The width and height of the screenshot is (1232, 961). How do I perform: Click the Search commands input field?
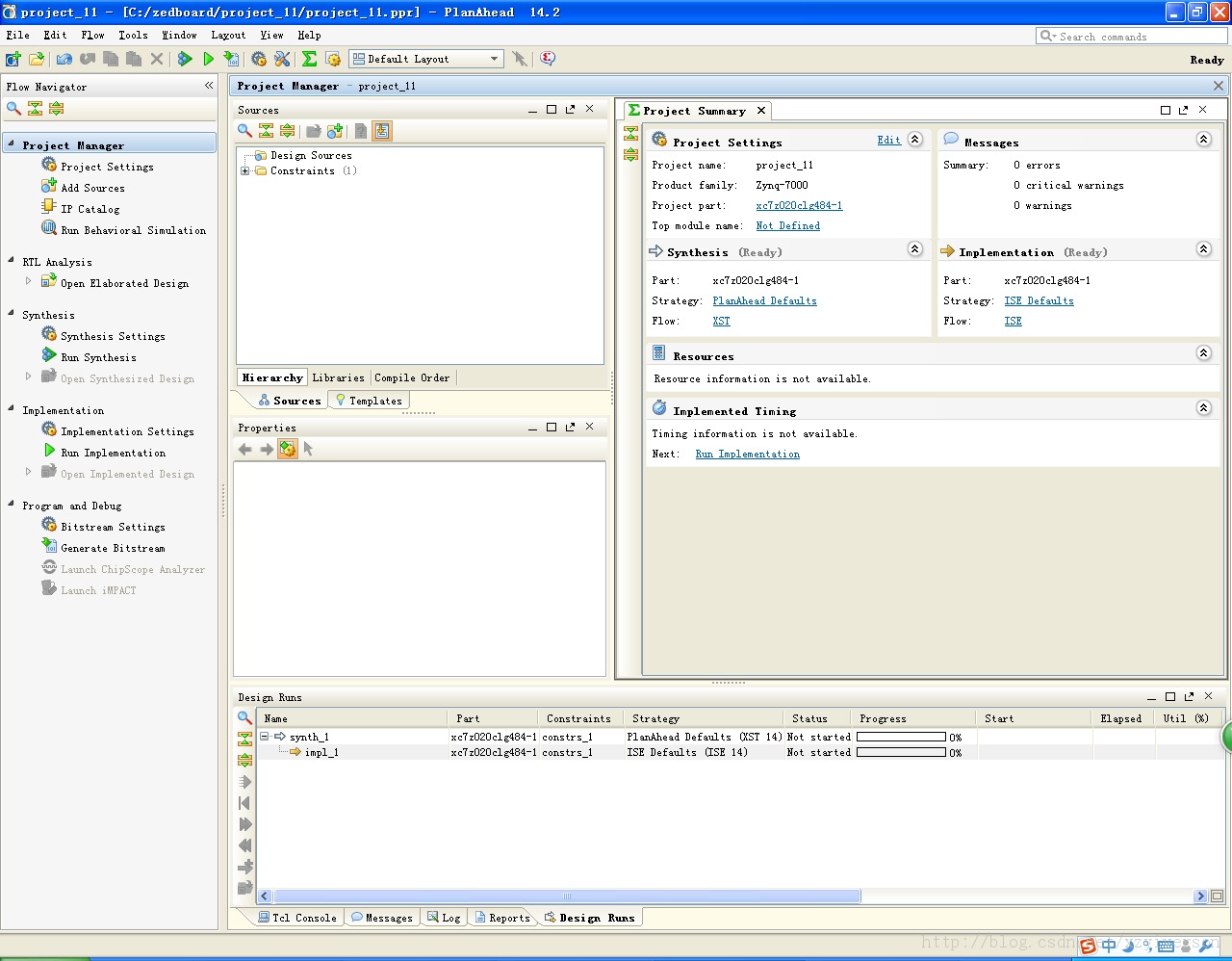1132,36
